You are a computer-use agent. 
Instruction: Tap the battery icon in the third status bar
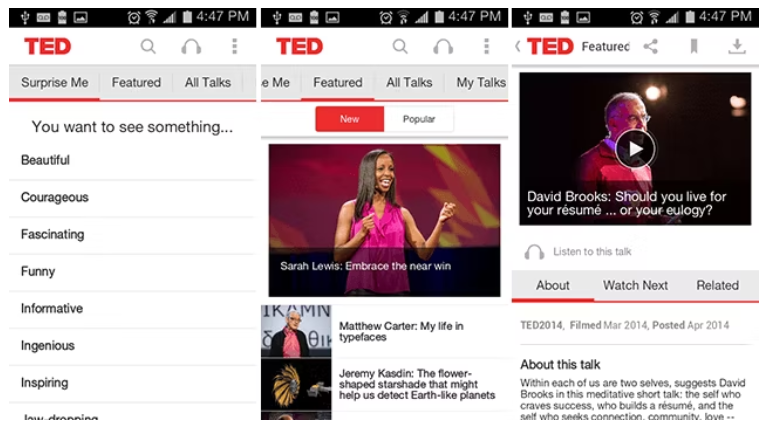pyautogui.click(x=690, y=18)
